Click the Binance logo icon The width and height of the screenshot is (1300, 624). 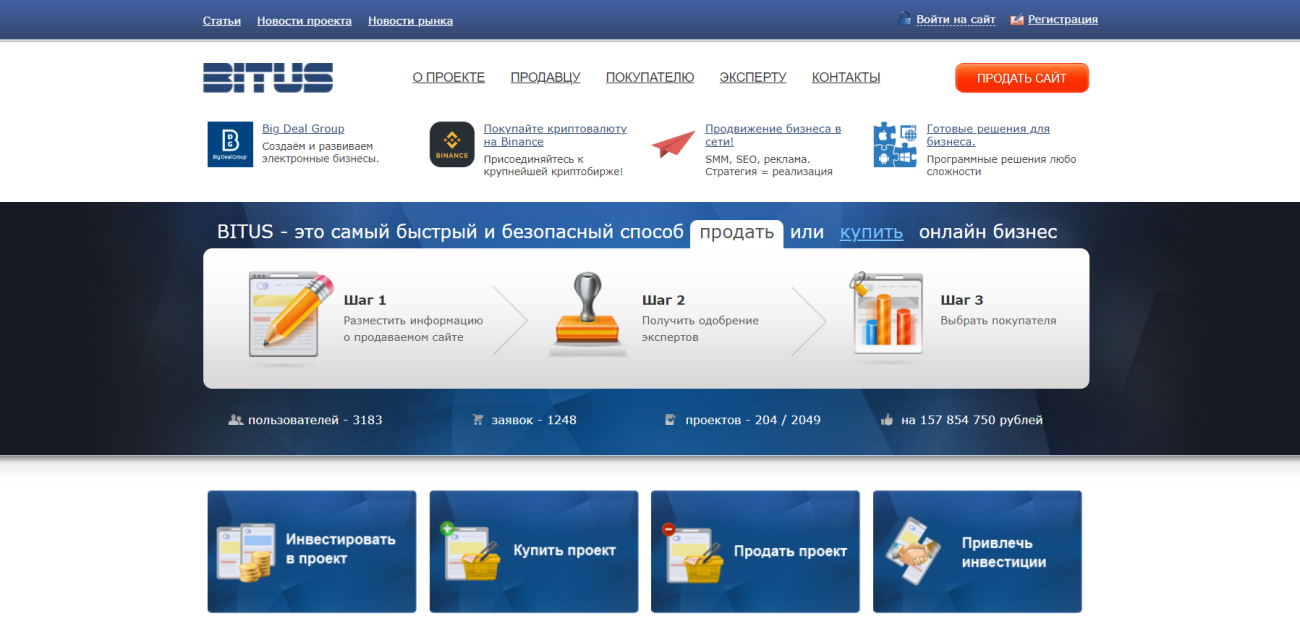[452, 144]
